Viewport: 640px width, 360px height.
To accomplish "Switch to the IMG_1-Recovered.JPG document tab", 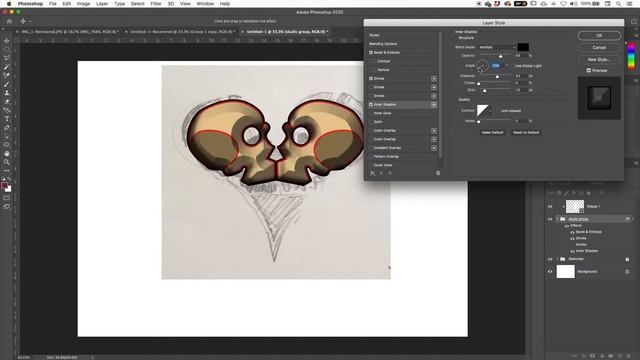I will (70, 31).
